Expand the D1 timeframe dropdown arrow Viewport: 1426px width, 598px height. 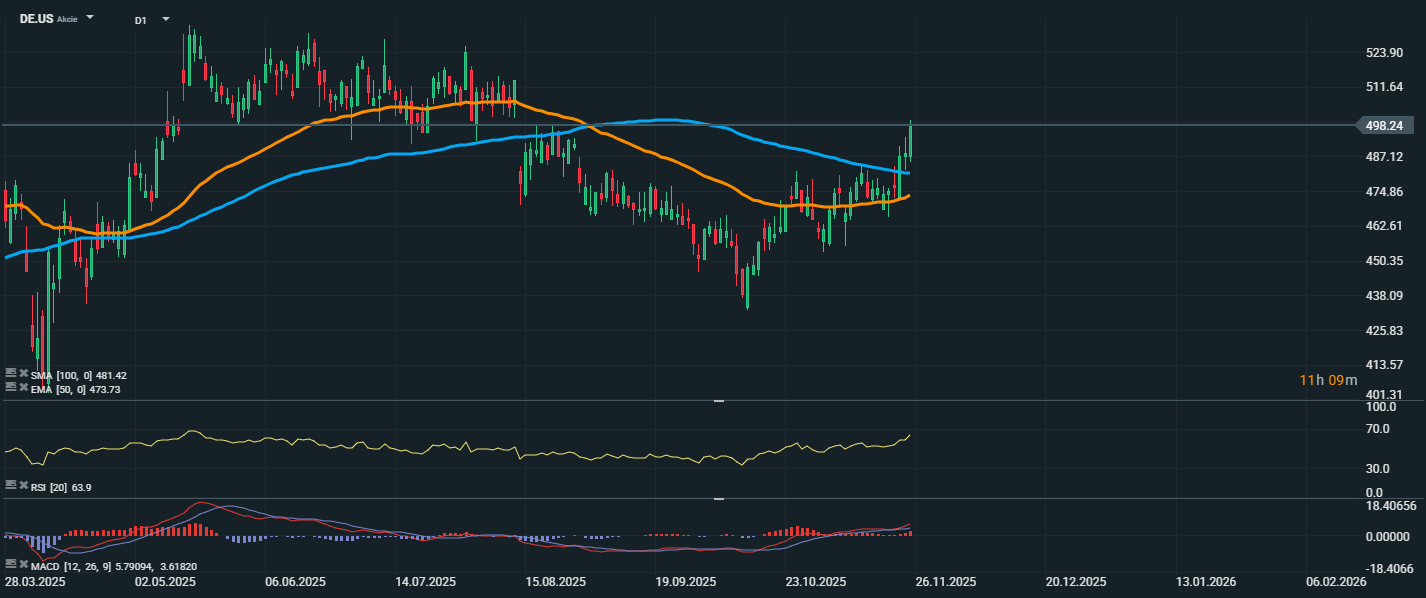(165, 19)
